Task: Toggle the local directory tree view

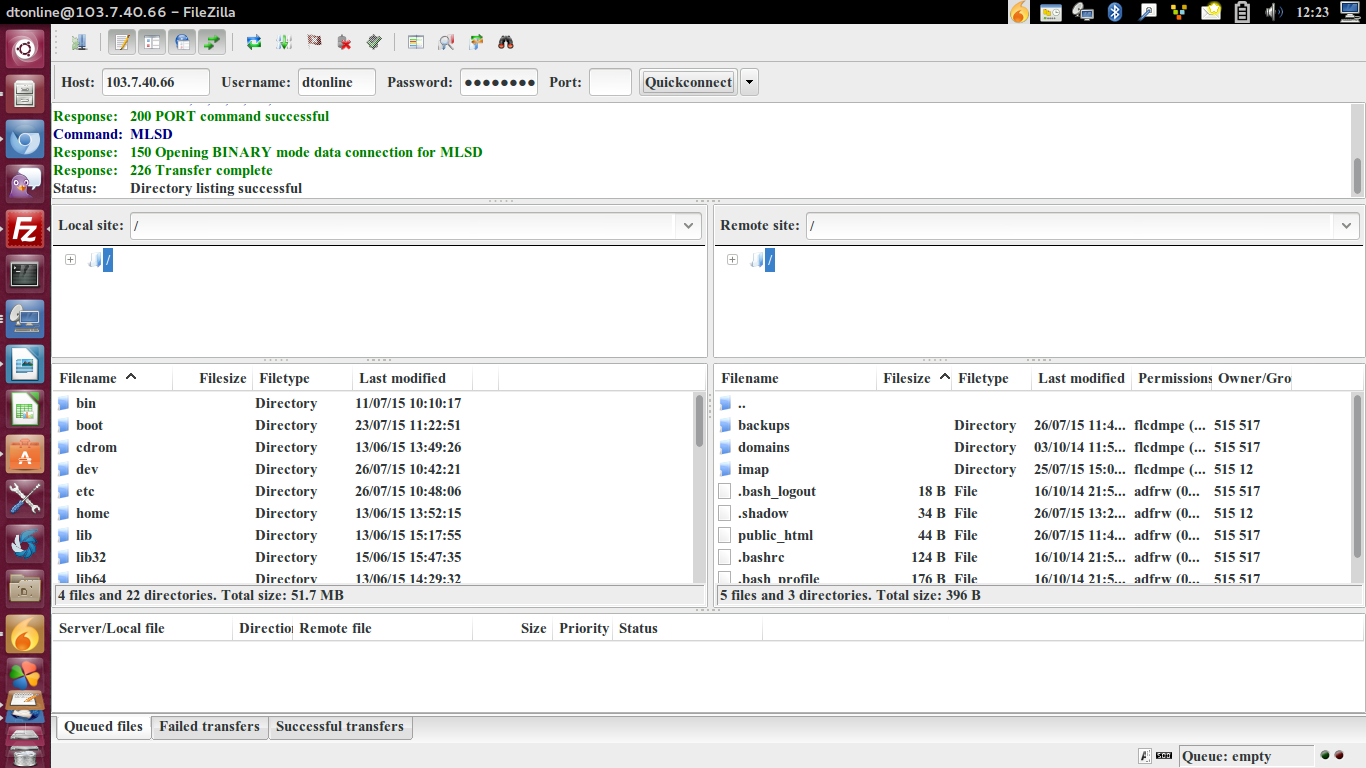Action: pyautogui.click(x=152, y=42)
